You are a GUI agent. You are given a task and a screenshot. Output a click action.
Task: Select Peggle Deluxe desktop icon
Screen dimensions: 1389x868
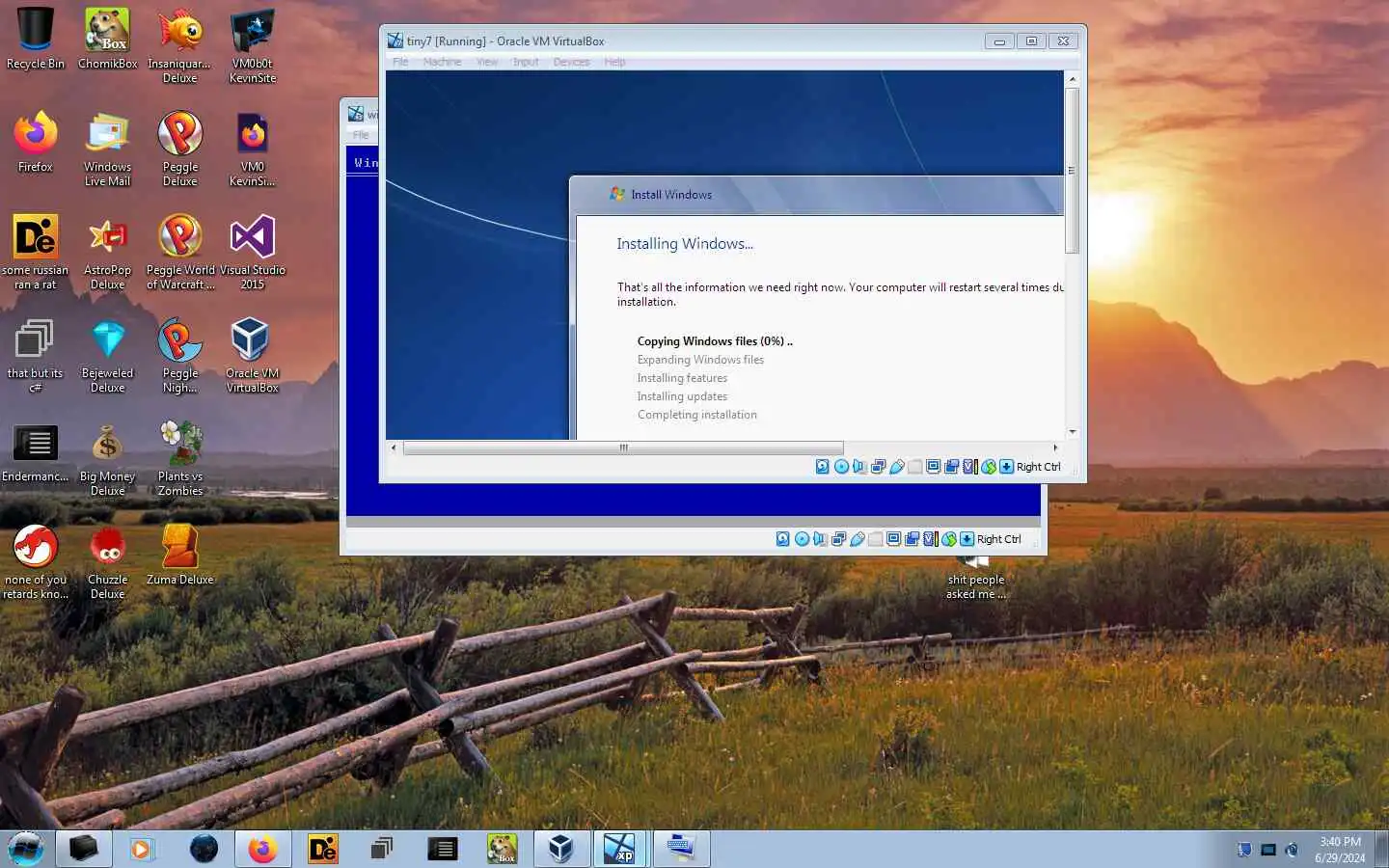(179, 149)
